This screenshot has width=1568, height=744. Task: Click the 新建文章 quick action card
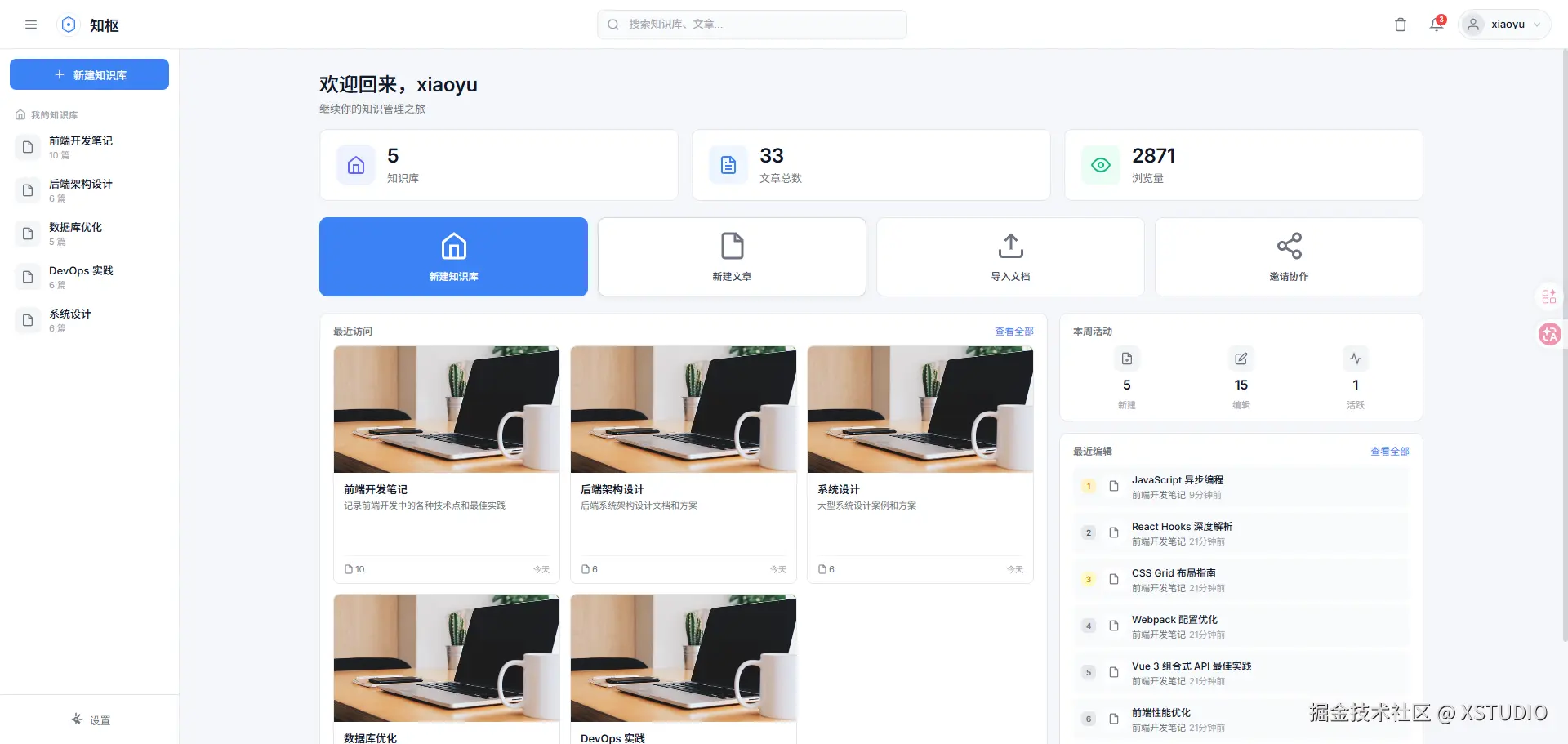pyautogui.click(x=732, y=256)
